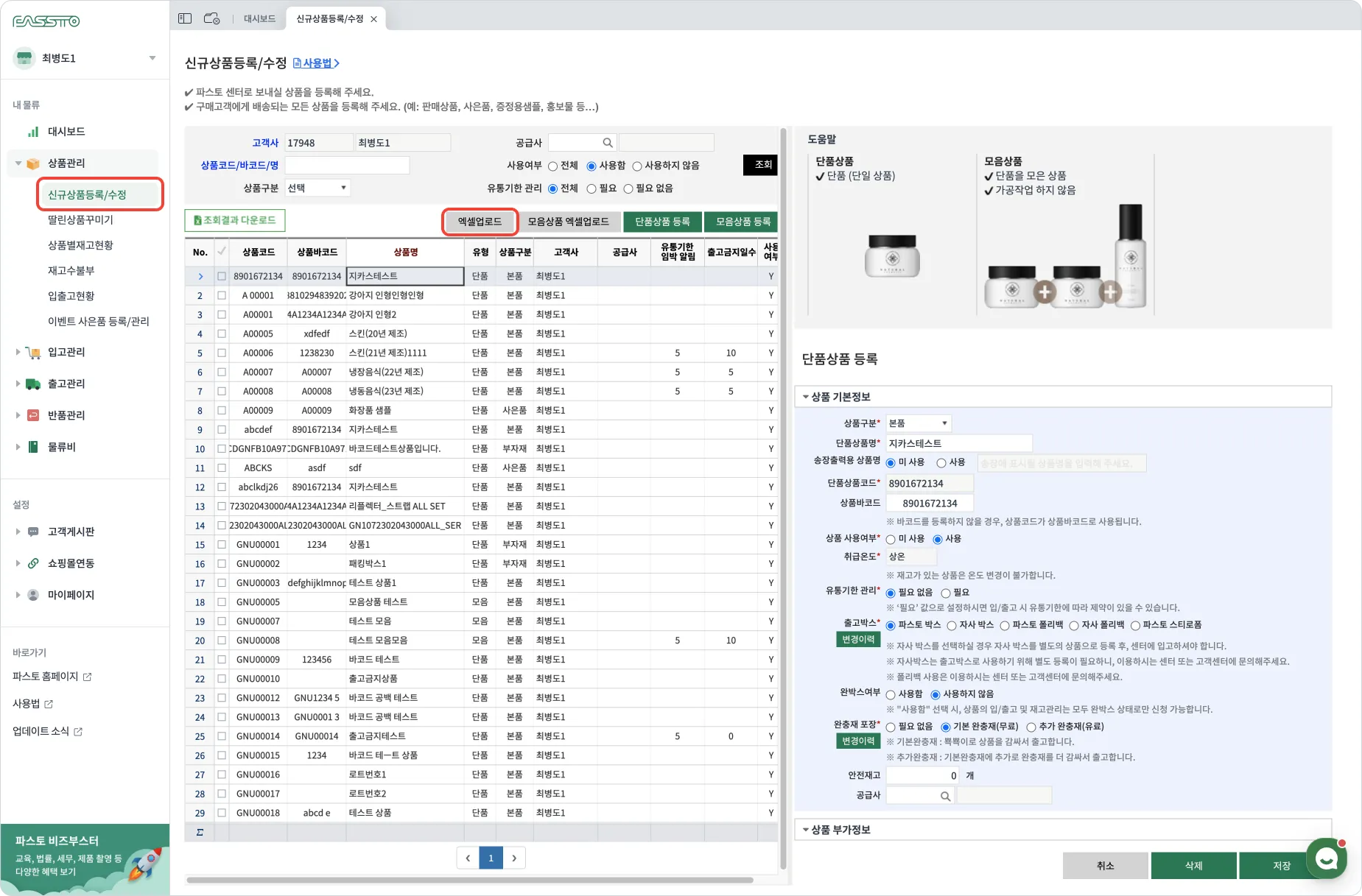
Task: Click the 공급사 magnifier in the 단품상품 등록 form
Action: coord(945,796)
